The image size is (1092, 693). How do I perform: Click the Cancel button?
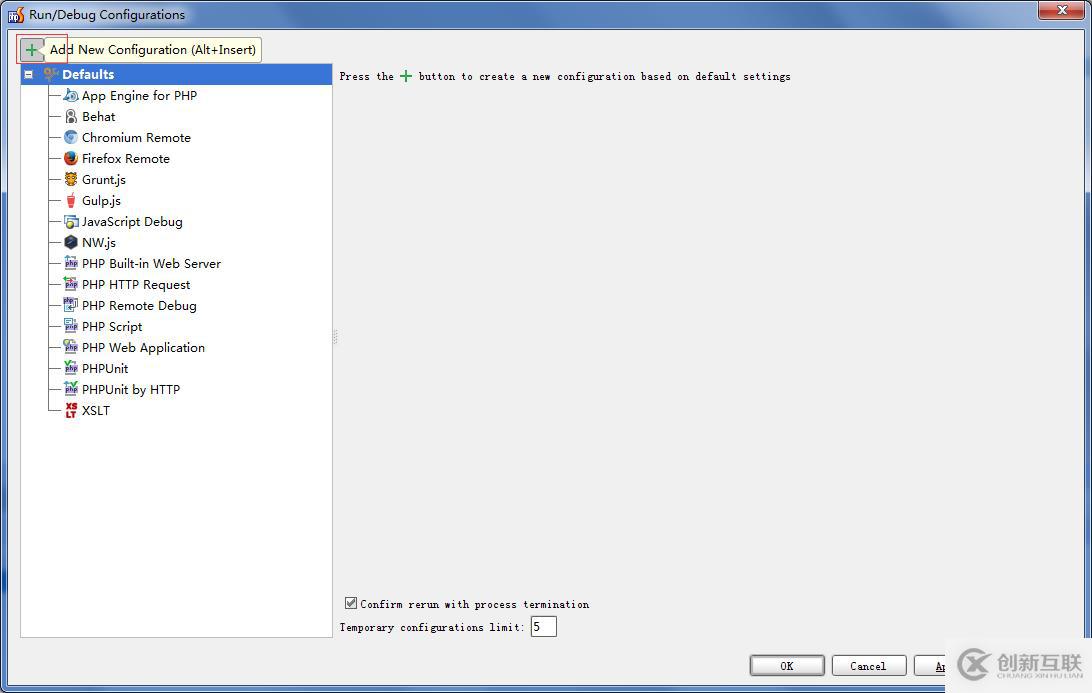point(868,666)
